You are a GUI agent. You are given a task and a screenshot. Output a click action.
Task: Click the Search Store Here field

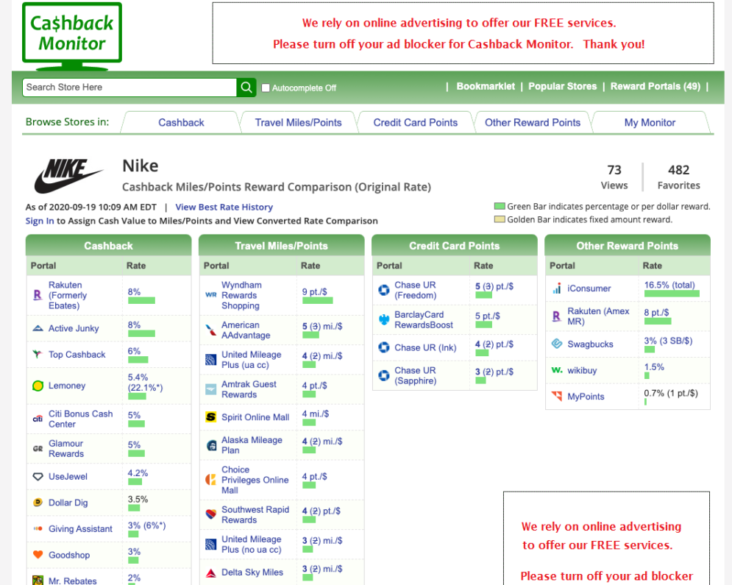[x=129, y=87]
